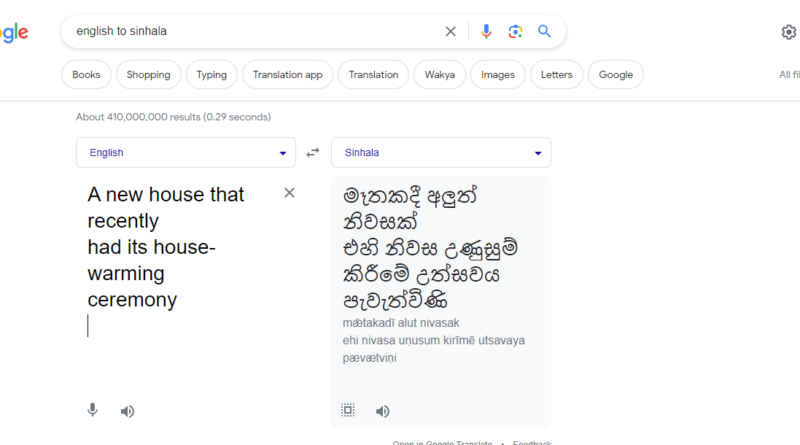Swap English and Sinhala languages
Image resolution: width=800 pixels, height=445 pixels.
pos(313,153)
